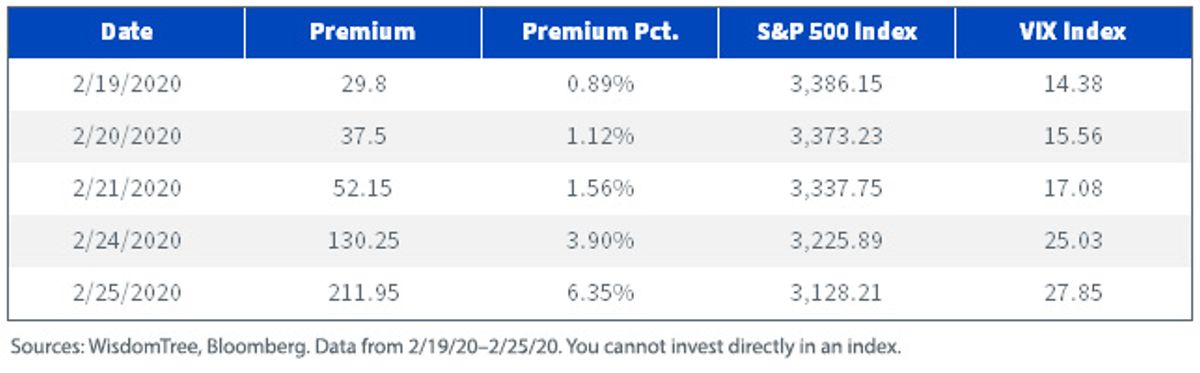Select the 2/20/2020 date cell

[x=126, y=137]
